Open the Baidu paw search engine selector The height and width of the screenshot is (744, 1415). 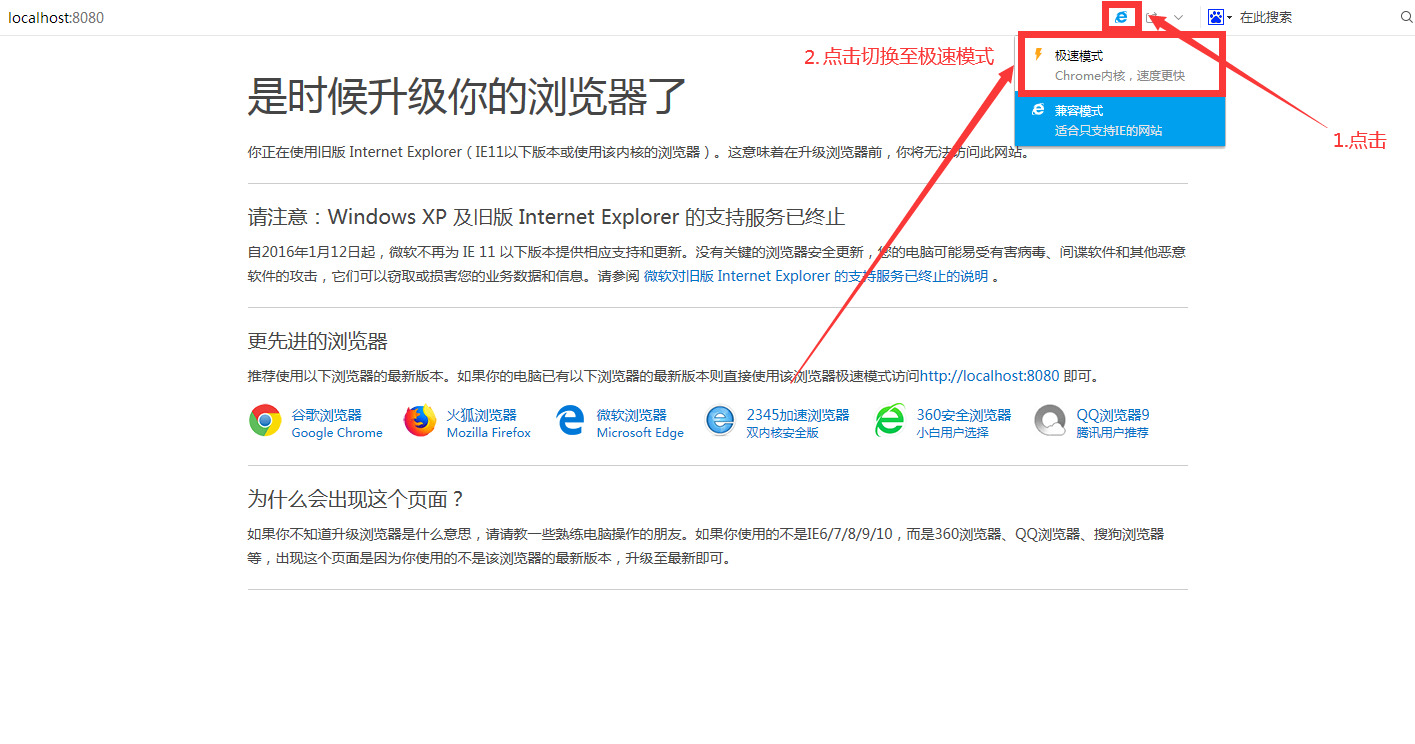1219,17
